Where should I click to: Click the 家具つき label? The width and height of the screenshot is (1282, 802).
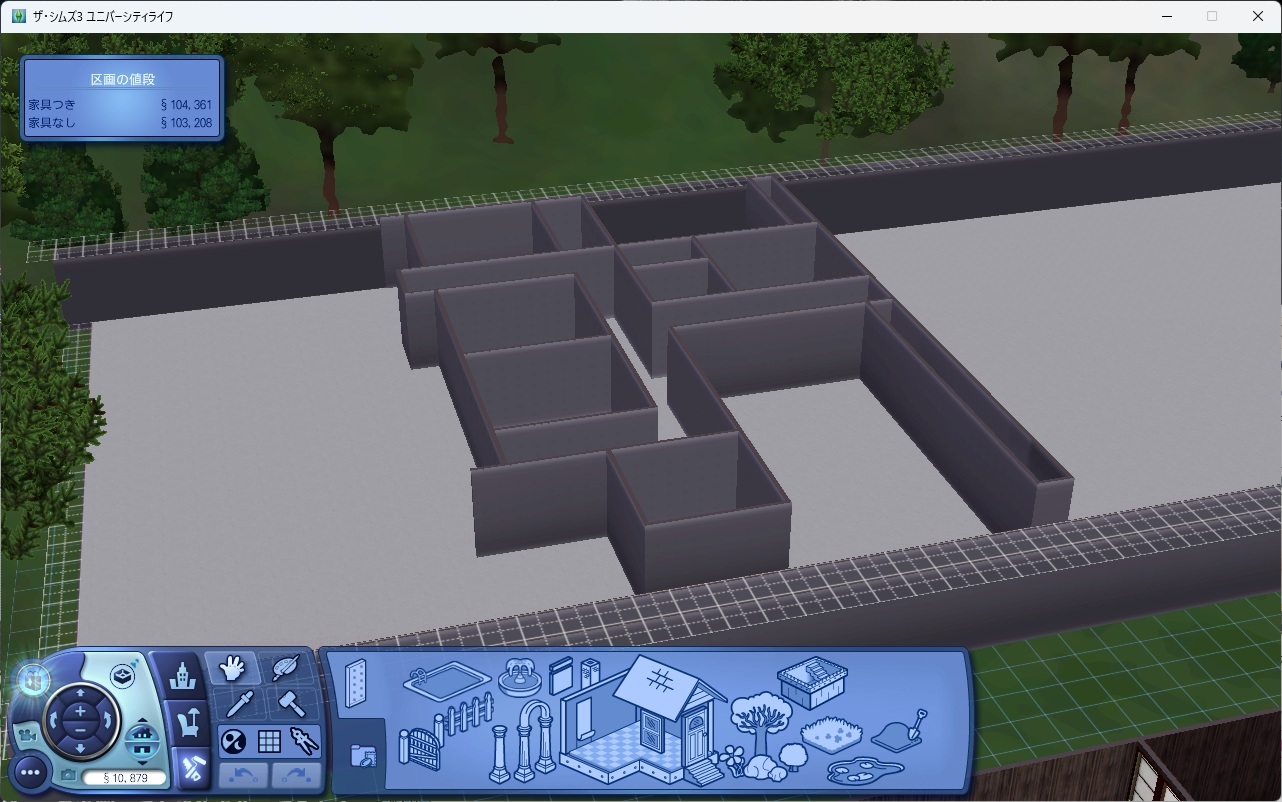(52, 104)
